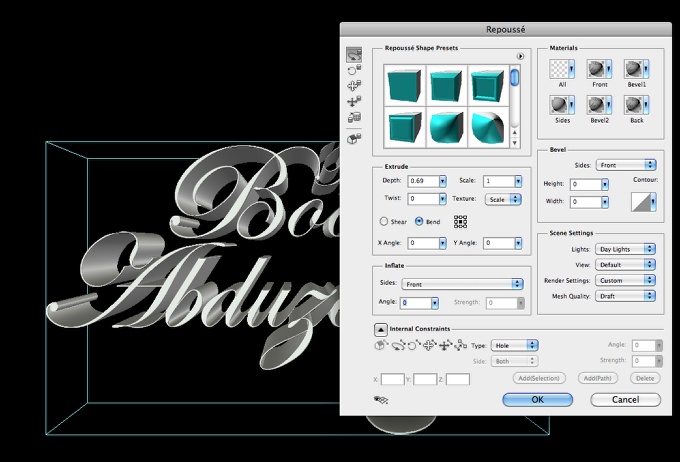Select the Bend radio button
The width and height of the screenshot is (680, 462).
[x=419, y=221]
